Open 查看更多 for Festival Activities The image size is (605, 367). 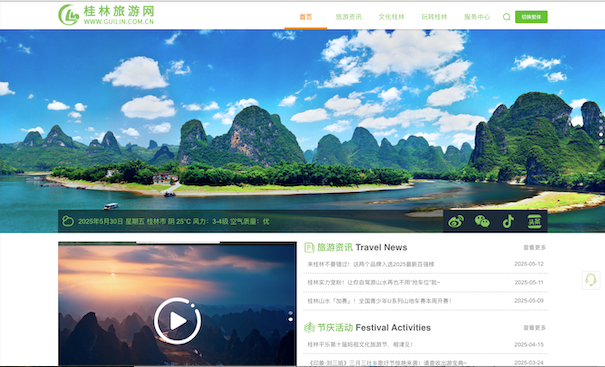click(x=534, y=328)
